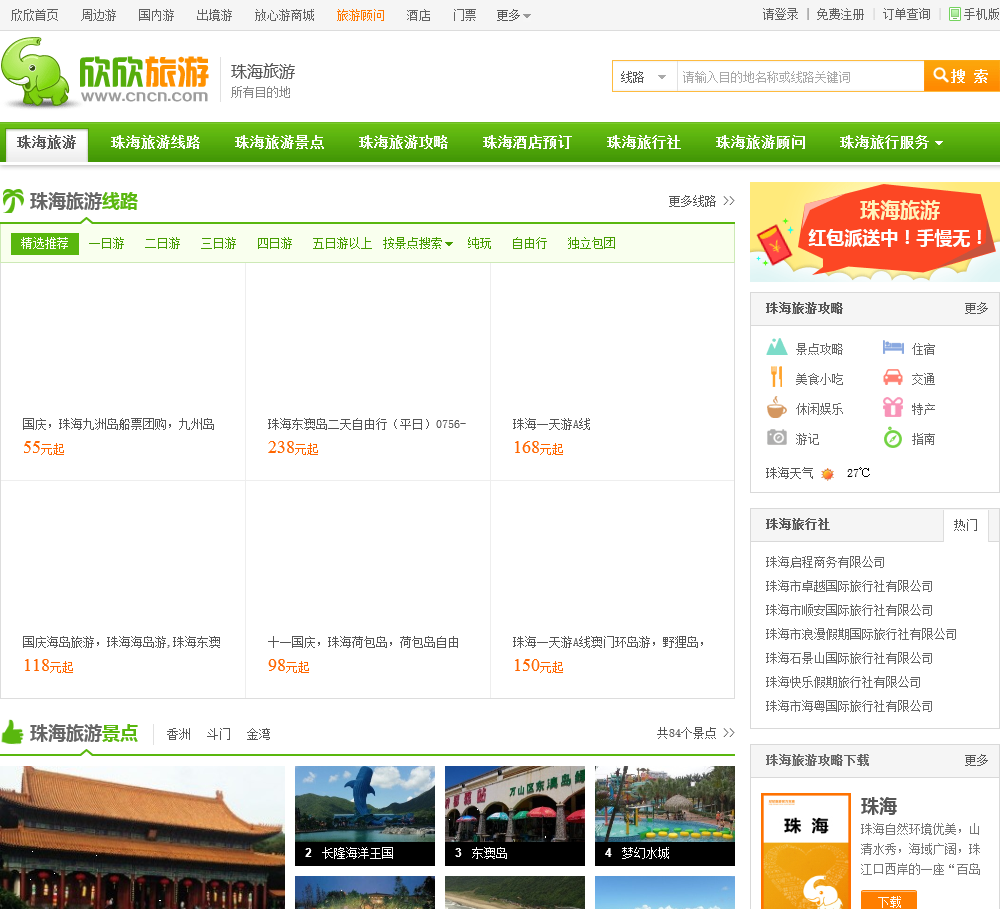Open the 珠海酒店预订 nav tab

527,142
